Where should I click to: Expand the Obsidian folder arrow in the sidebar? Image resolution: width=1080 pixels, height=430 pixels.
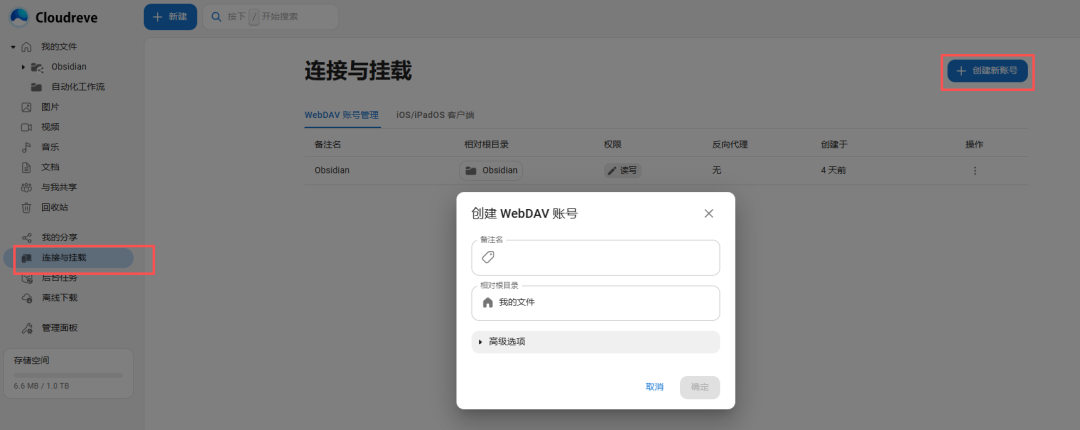click(23, 67)
